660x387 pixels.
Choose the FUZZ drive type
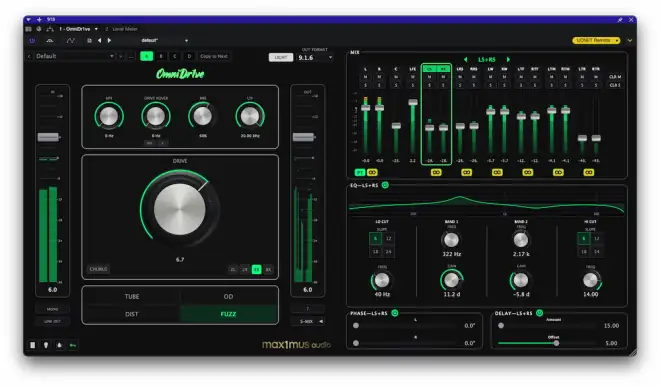[x=228, y=314]
